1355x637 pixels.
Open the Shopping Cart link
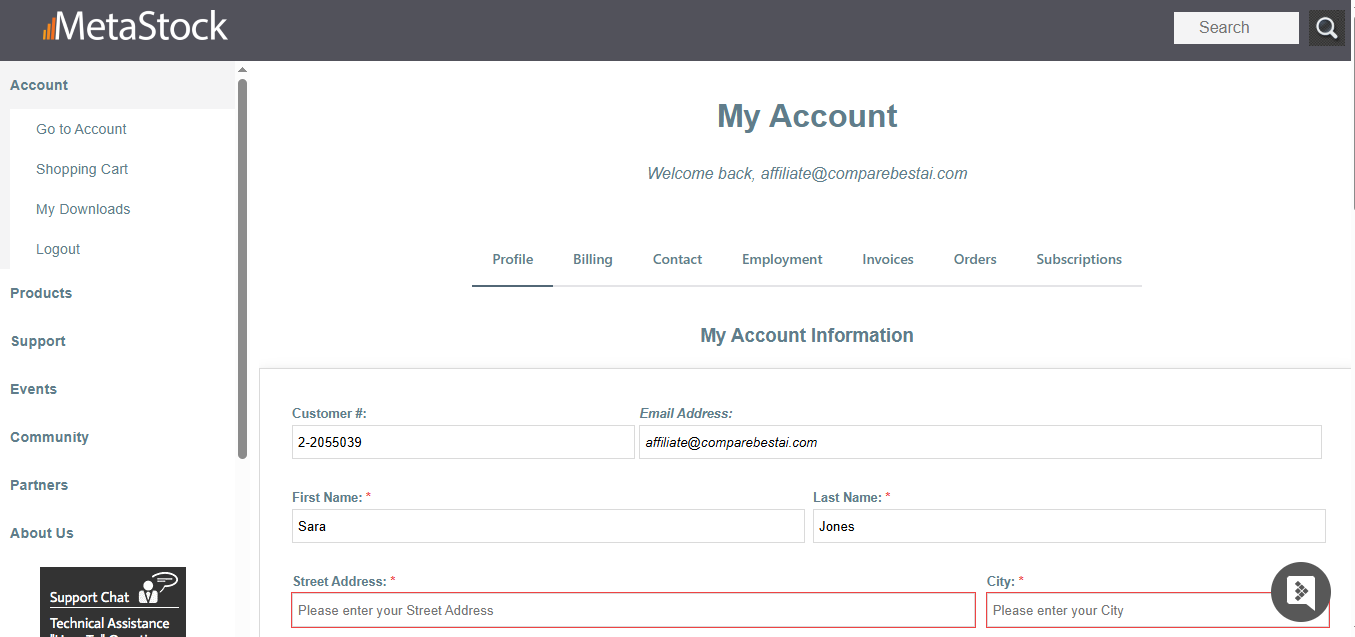82,169
